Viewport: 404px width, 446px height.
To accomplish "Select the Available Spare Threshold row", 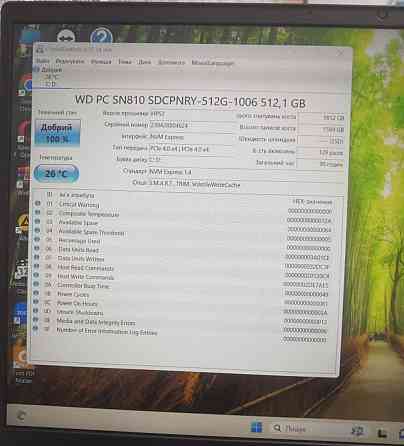I will tap(182, 235).
